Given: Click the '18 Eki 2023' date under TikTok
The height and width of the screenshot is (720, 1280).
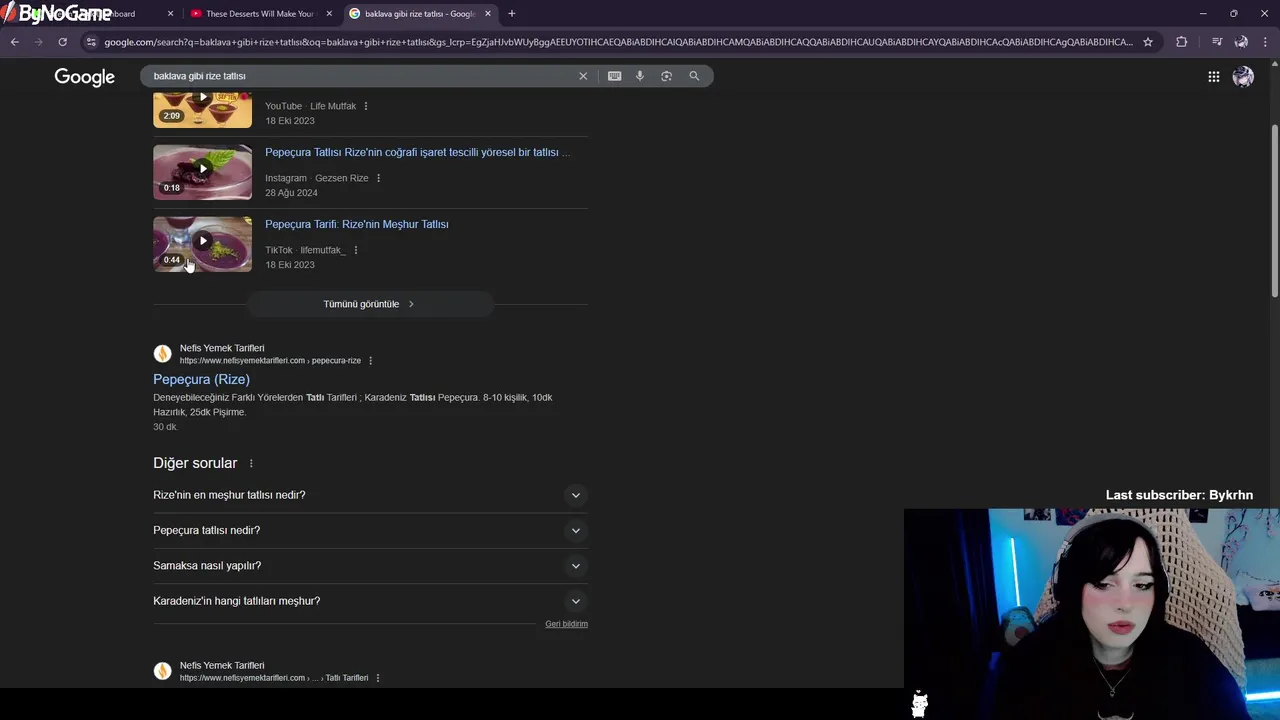Looking at the screenshot, I should point(290,265).
